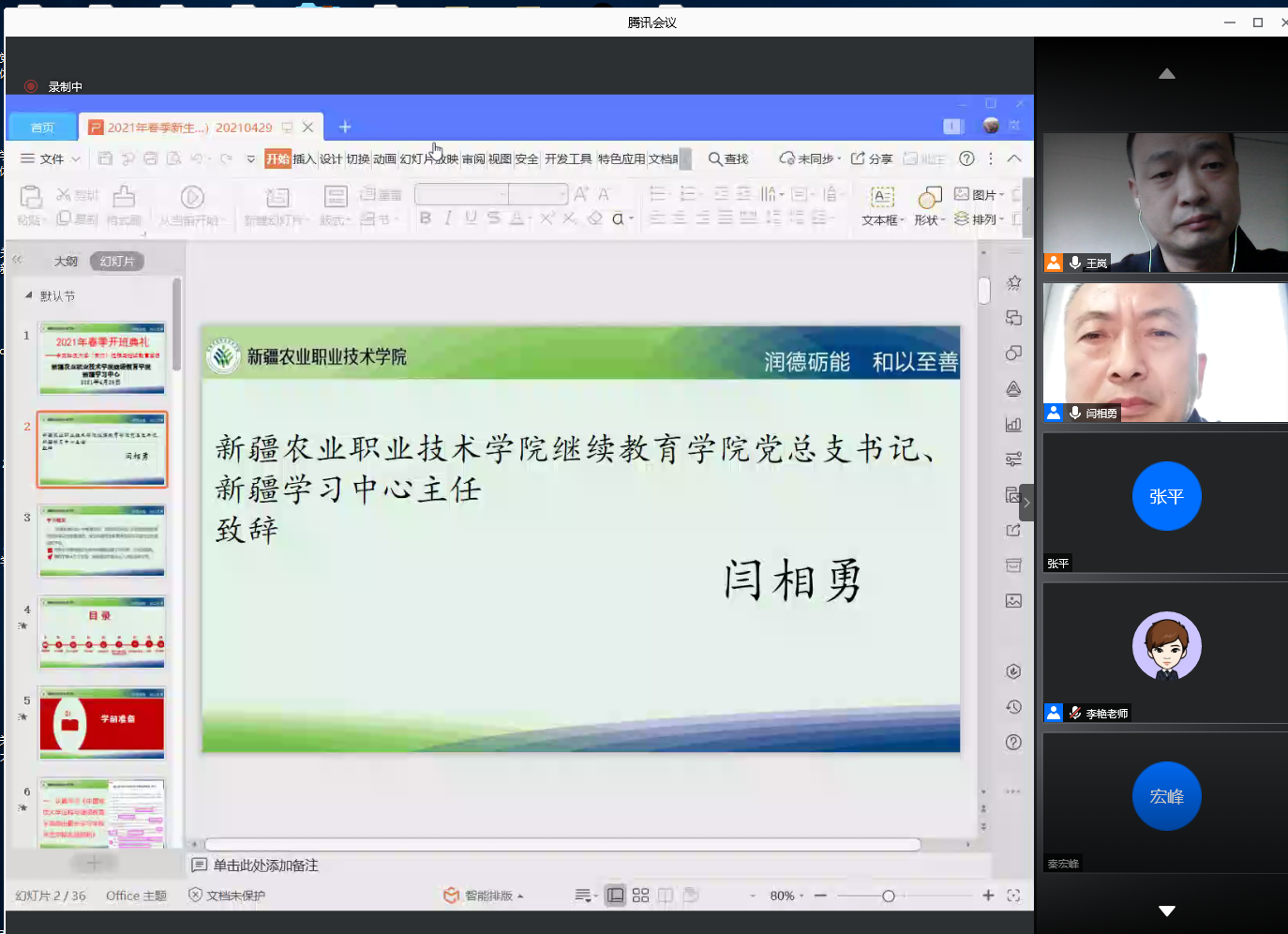Toggle normal view mode in status bar
Viewport: 1288px width, 934px height.
coord(615,896)
